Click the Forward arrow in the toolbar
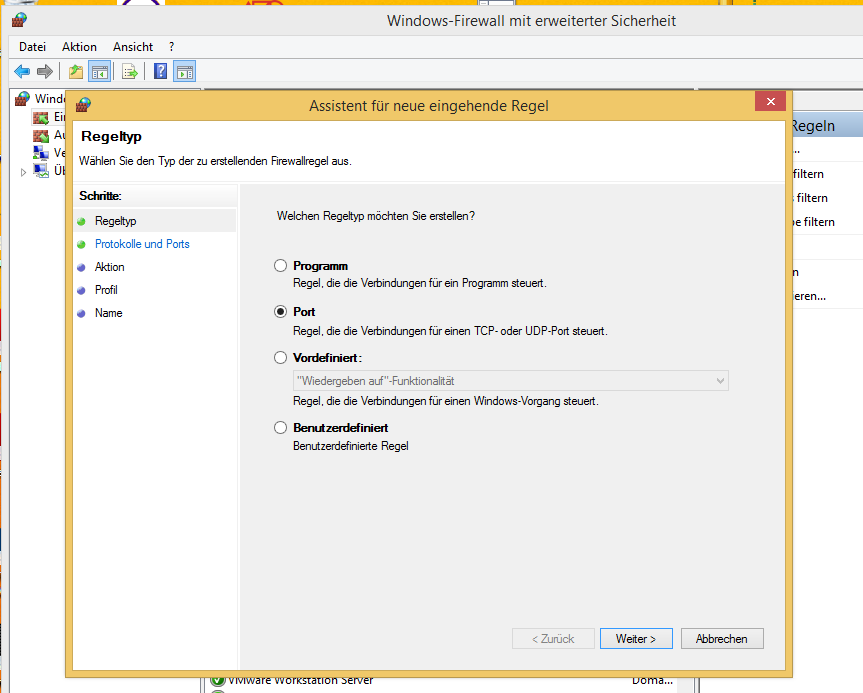The width and height of the screenshot is (863, 693). [x=45, y=72]
